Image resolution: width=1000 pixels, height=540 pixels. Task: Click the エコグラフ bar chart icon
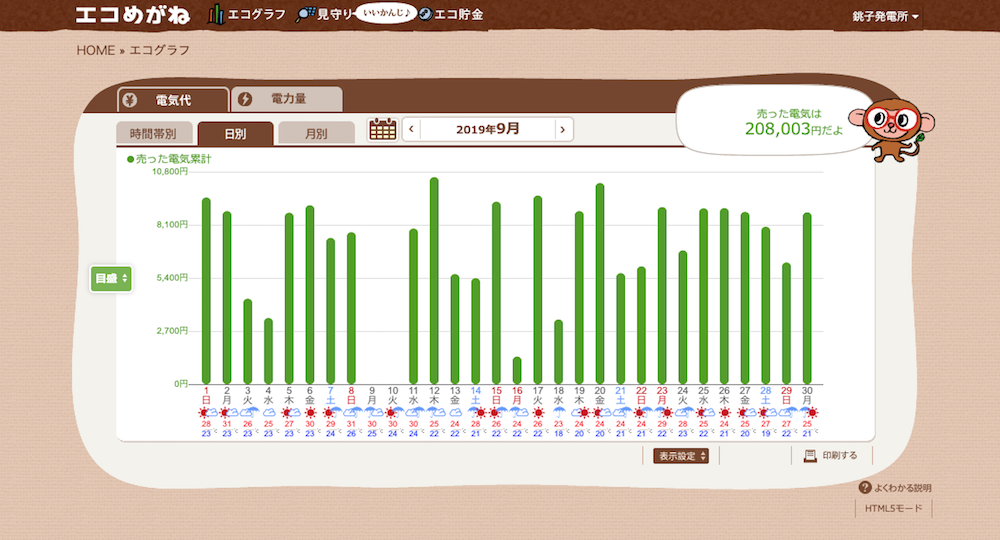pyautogui.click(x=216, y=14)
